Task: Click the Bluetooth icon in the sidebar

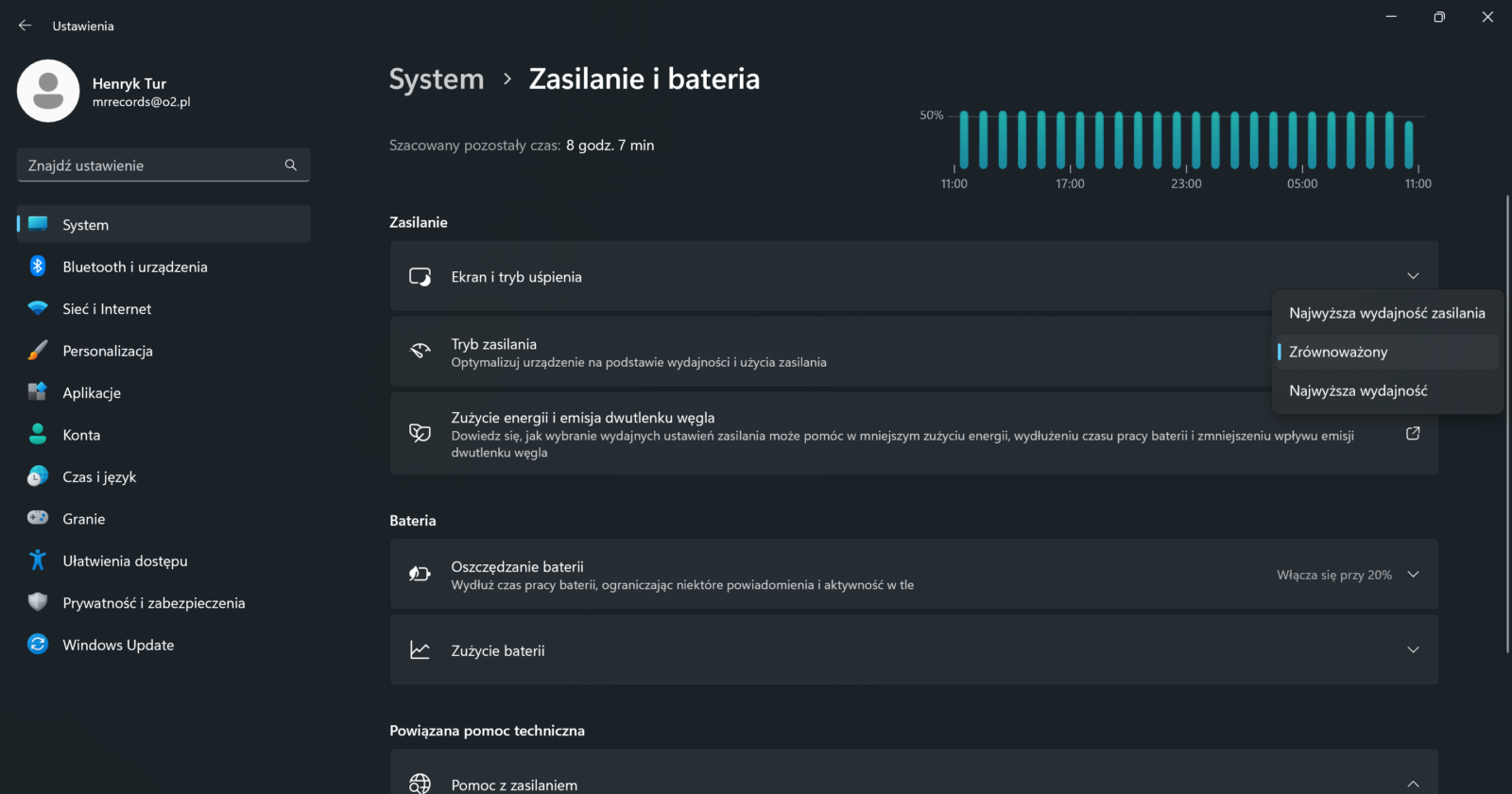Action: tap(38, 267)
